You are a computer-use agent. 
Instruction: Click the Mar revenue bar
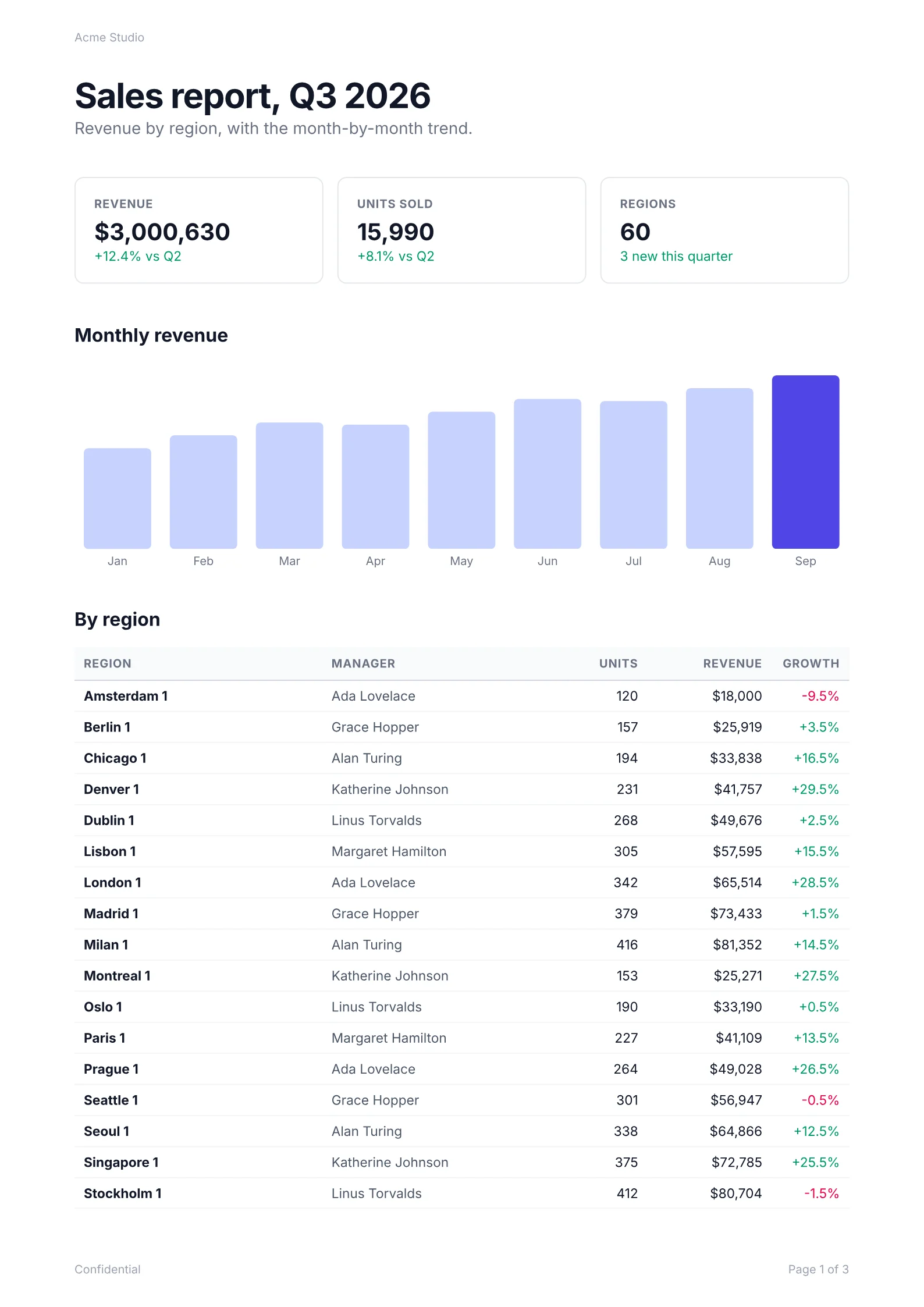click(x=290, y=485)
